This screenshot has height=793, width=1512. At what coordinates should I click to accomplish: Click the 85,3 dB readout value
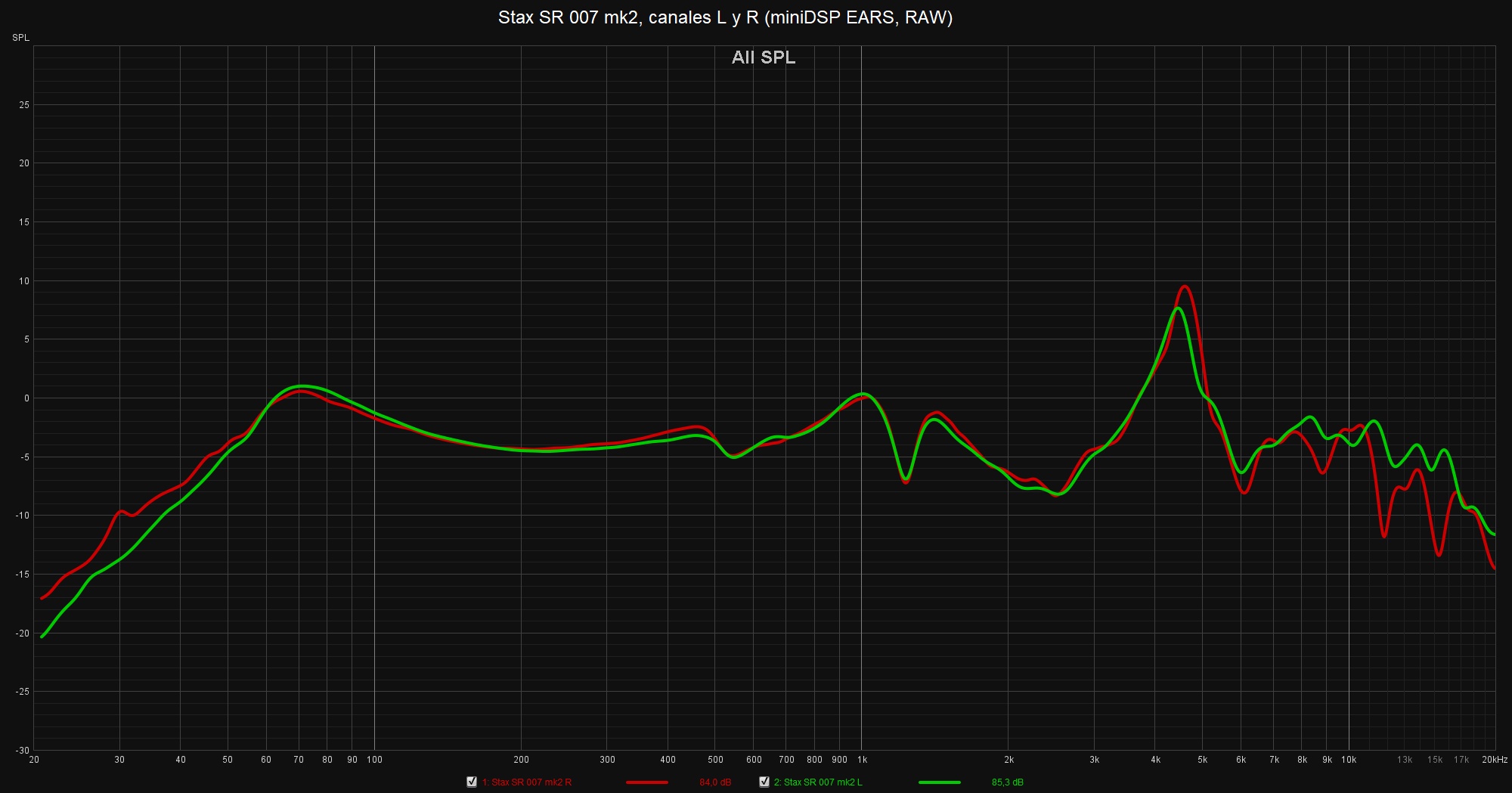[1007, 782]
